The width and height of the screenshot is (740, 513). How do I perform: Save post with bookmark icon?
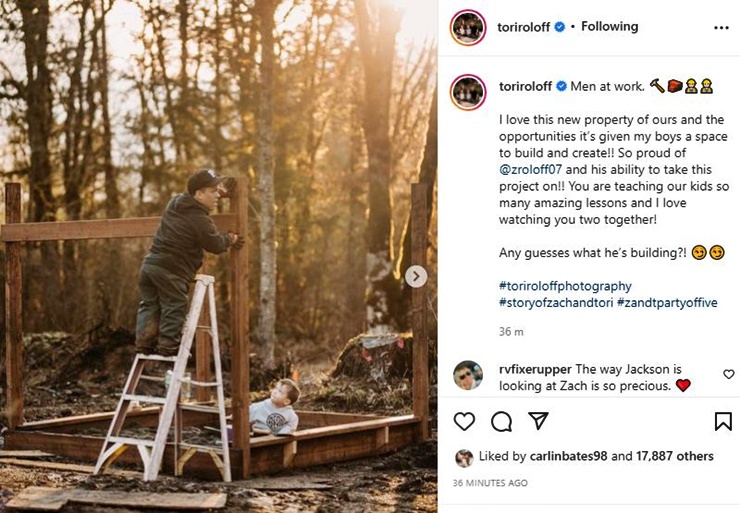coord(723,421)
